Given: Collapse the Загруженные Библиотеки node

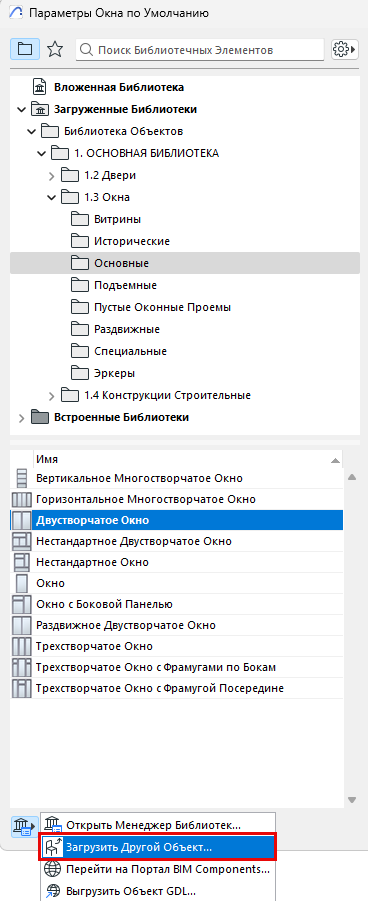Looking at the screenshot, I should 22,109.
